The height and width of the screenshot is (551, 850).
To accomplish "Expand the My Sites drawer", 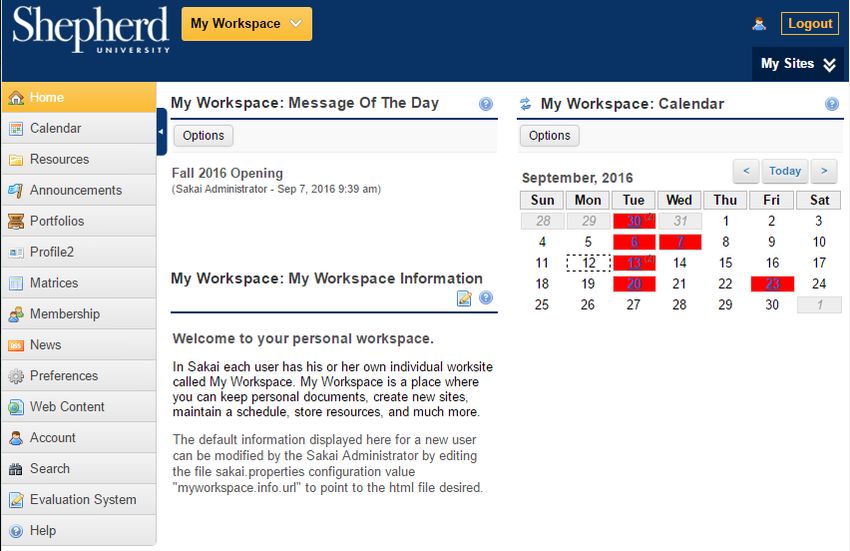I will 798,64.
